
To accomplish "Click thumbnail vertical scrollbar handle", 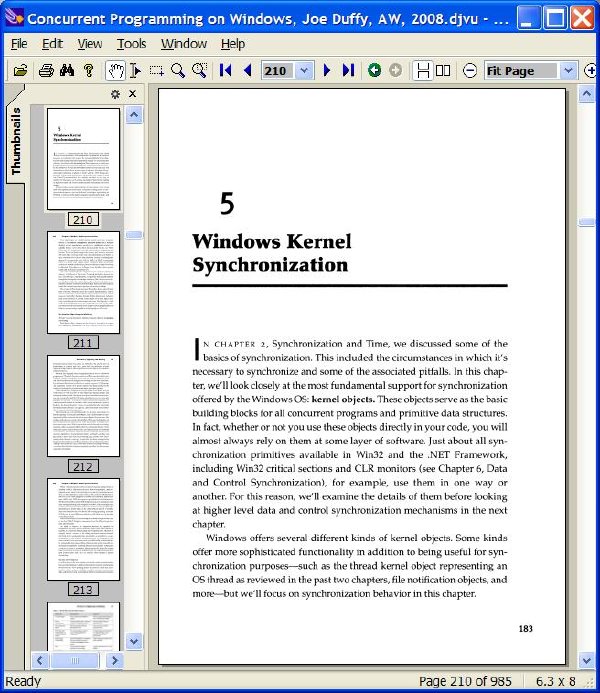I will [134, 235].
